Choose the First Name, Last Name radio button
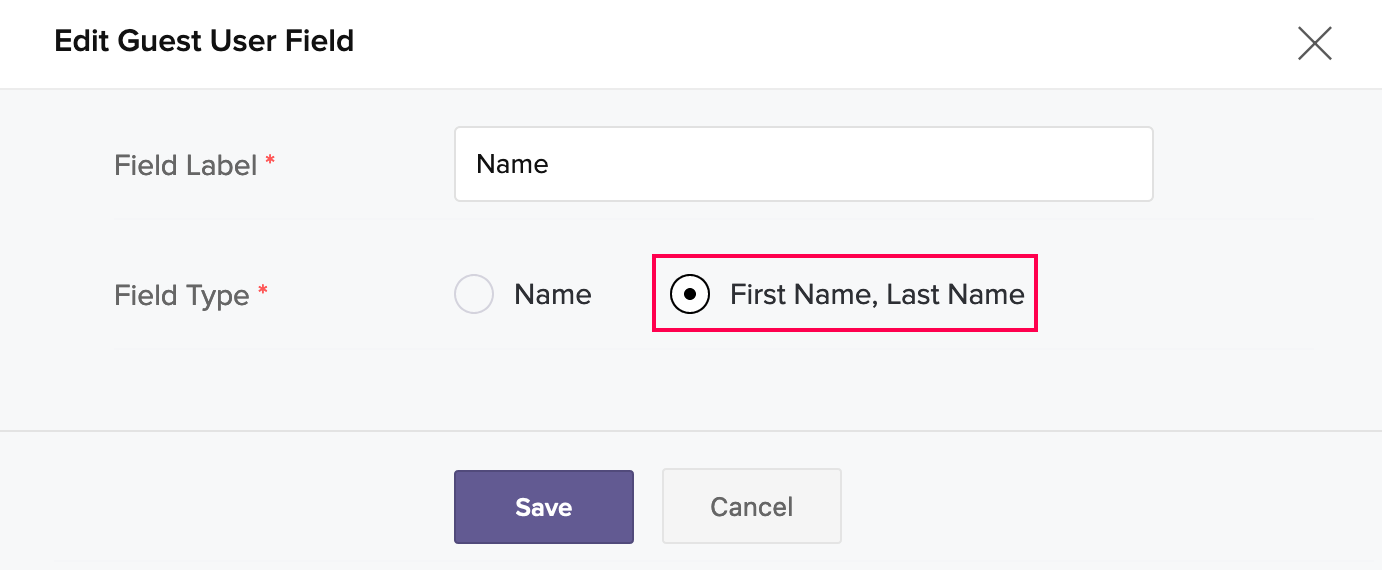The width and height of the screenshot is (1382, 570). tap(690, 295)
